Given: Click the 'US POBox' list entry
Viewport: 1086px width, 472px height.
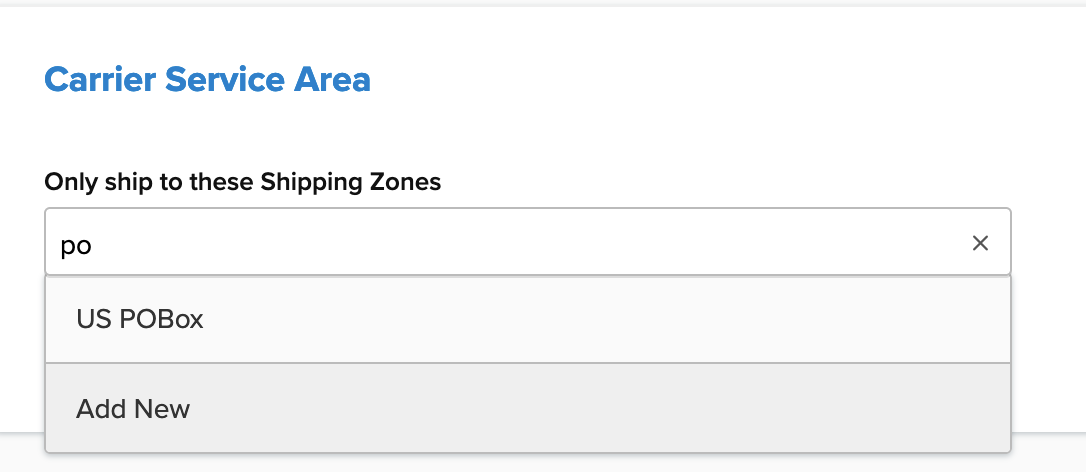Looking at the screenshot, I should coord(140,319).
